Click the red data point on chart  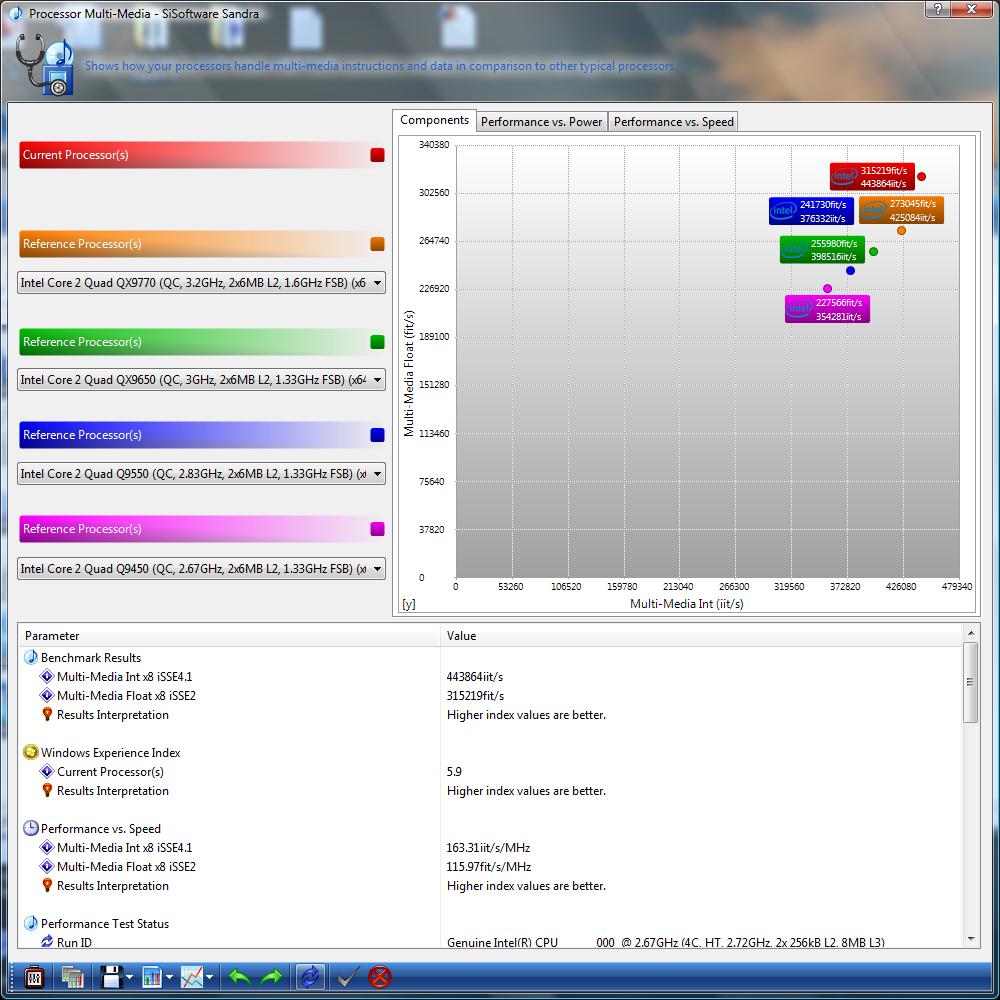[921, 177]
